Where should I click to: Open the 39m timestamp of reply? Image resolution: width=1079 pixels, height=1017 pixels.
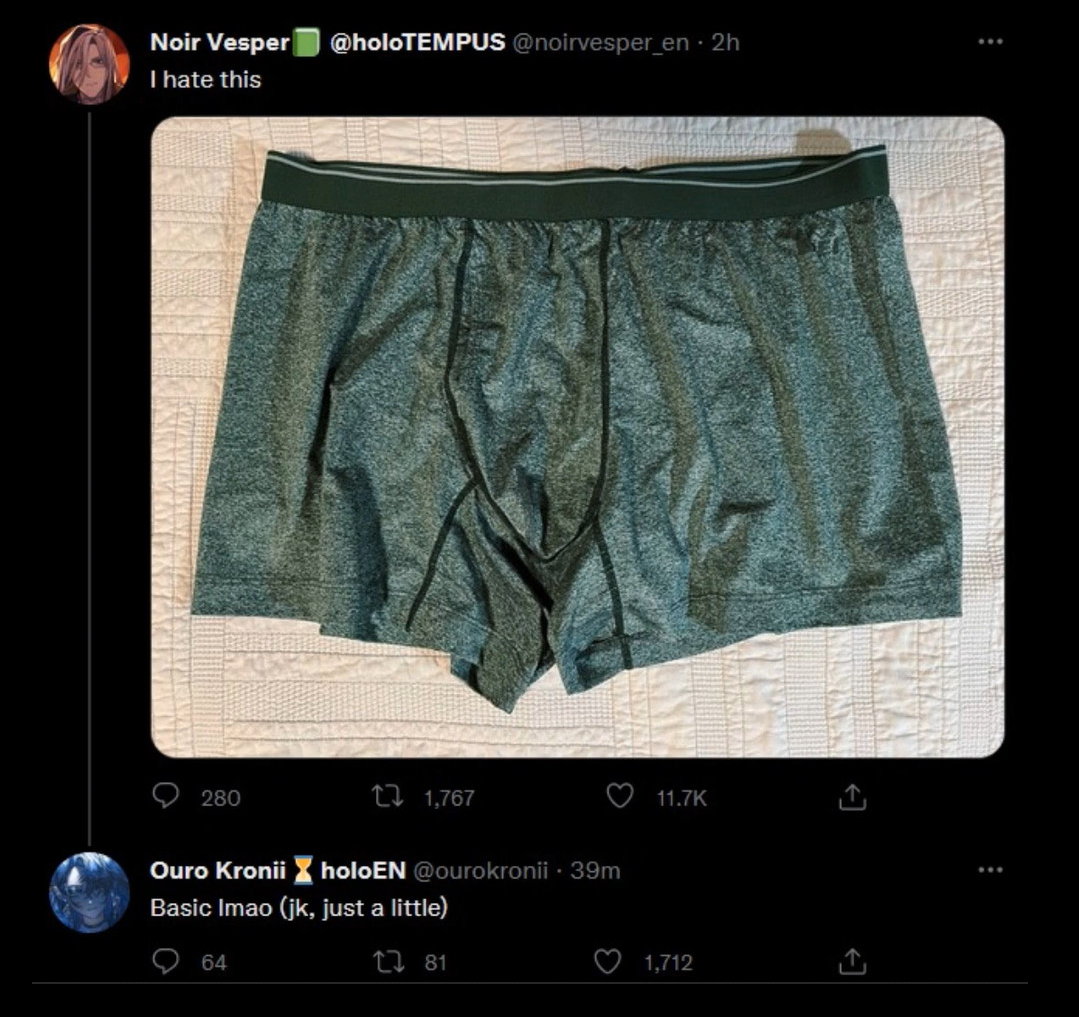click(595, 871)
